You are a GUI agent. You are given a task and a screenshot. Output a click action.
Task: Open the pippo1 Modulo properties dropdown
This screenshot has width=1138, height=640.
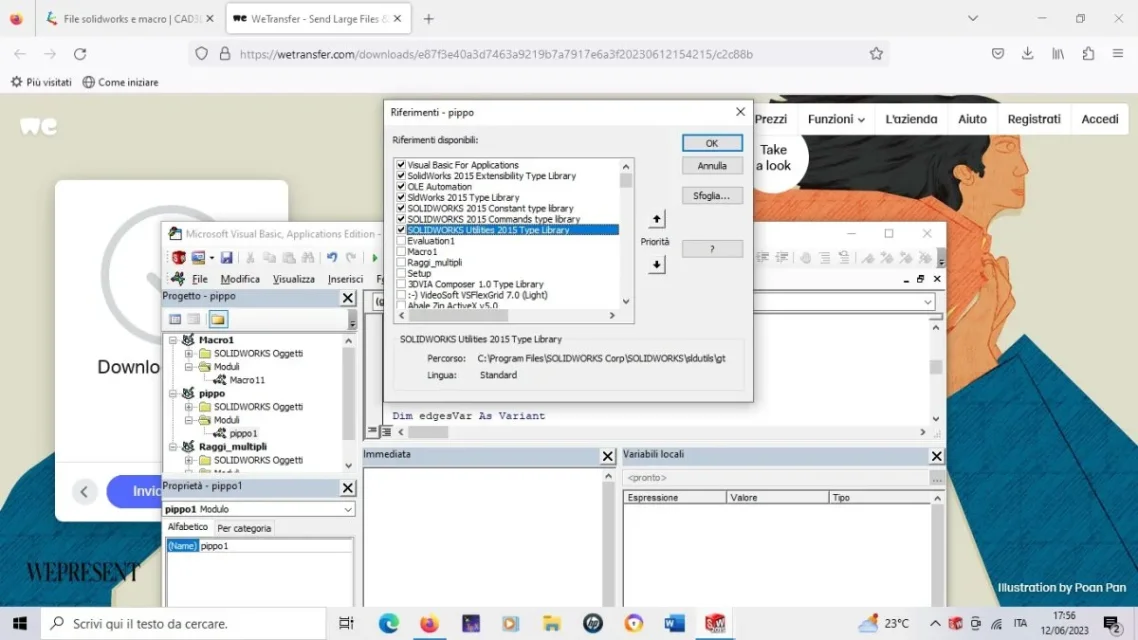[x=347, y=510]
